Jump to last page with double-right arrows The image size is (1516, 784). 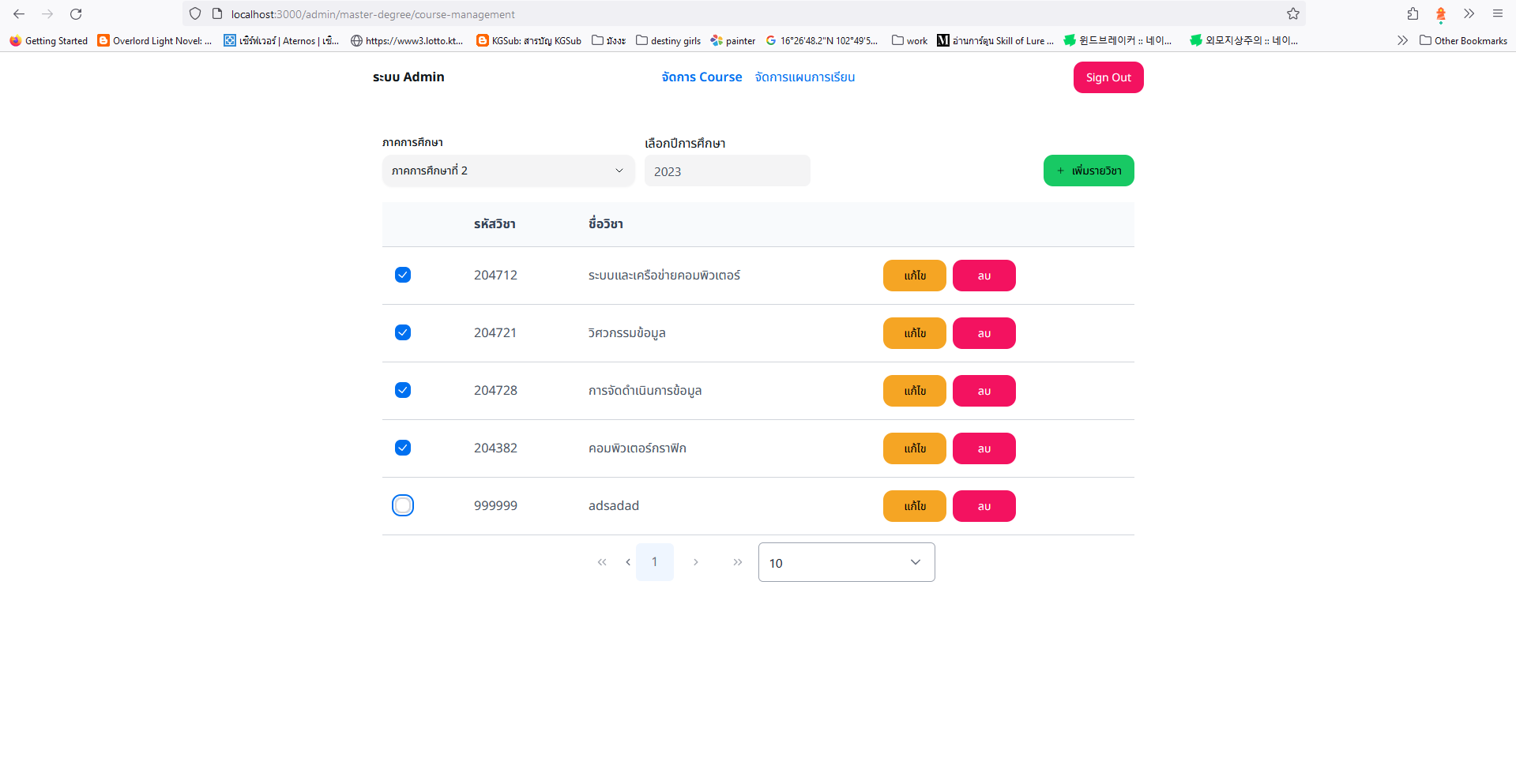(x=737, y=561)
